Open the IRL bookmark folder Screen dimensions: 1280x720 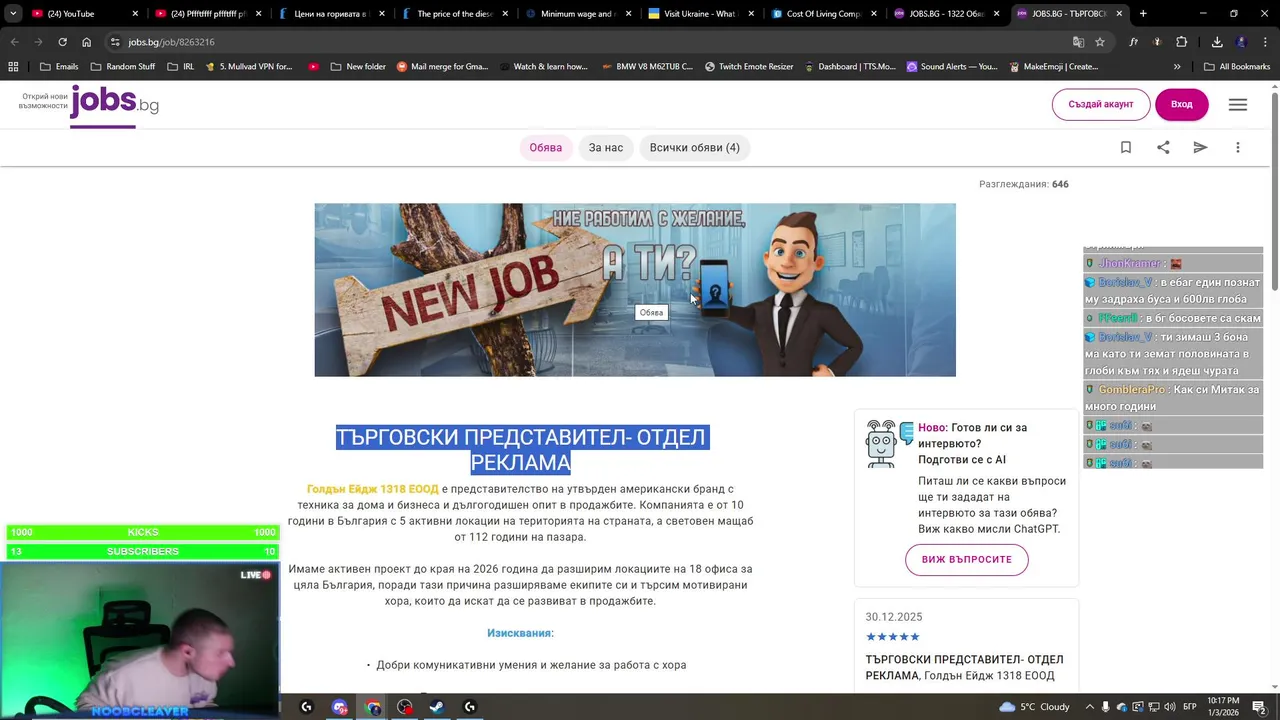(181, 67)
